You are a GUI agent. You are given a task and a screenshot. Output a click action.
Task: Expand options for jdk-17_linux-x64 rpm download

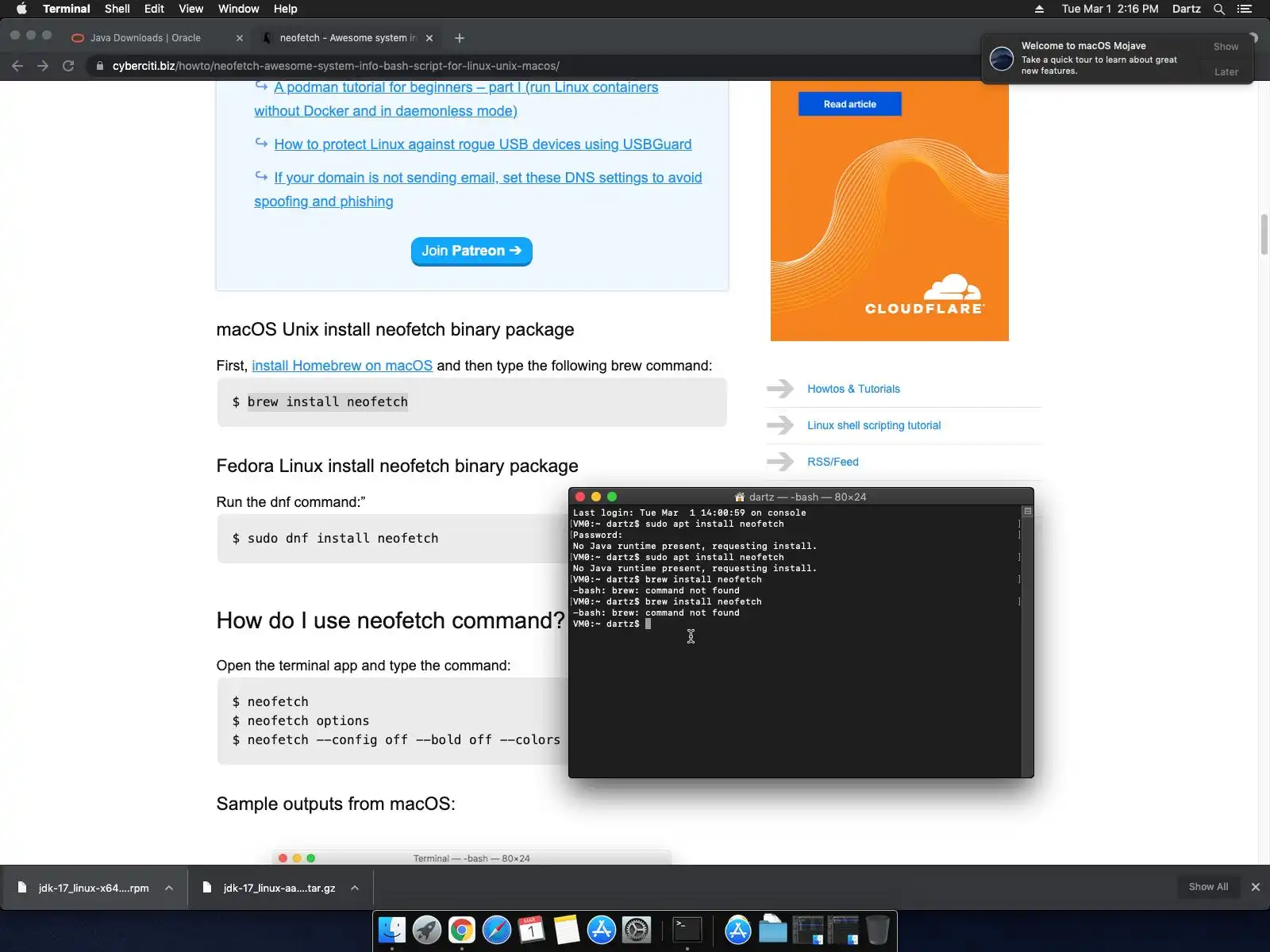tap(169, 888)
